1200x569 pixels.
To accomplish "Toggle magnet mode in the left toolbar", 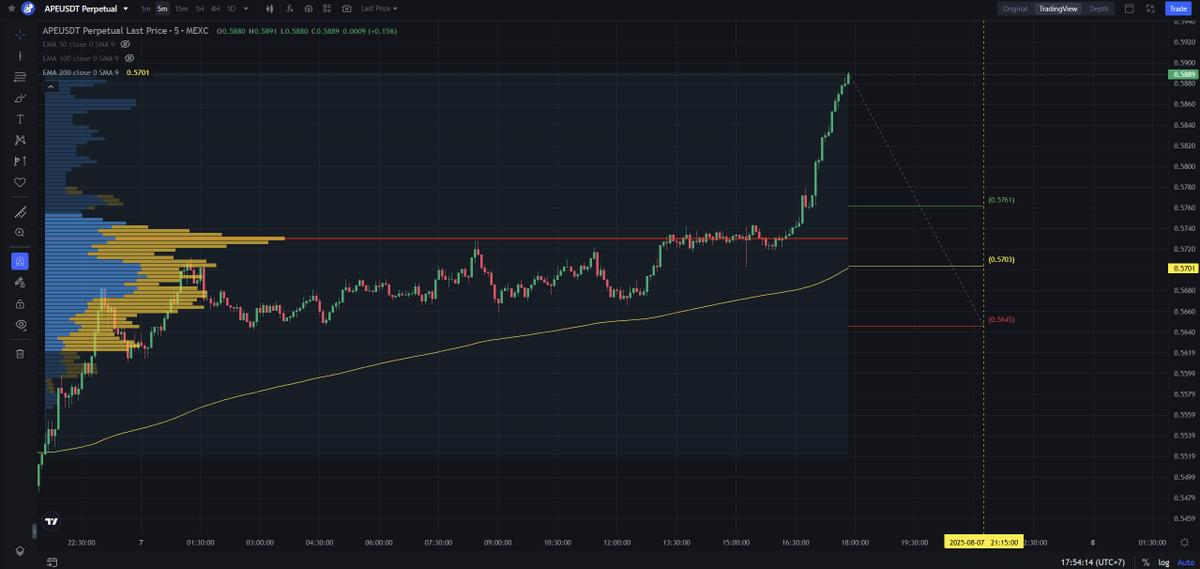I will click(20, 261).
